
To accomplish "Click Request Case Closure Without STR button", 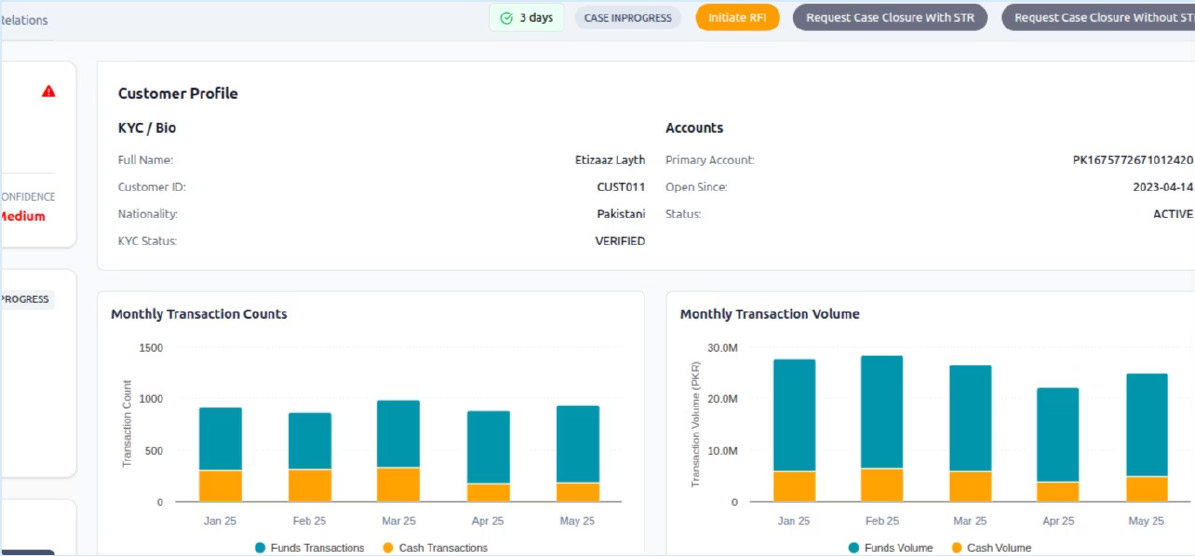I will 1098,18.
